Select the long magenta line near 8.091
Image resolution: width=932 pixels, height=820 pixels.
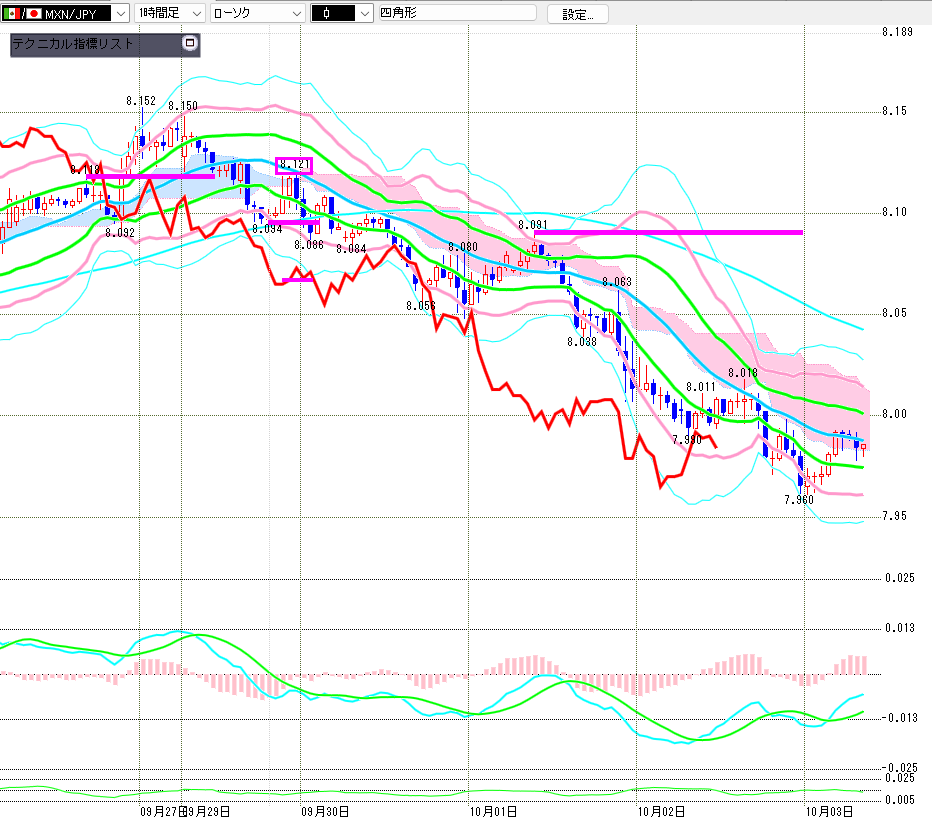click(x=668, y=232)
